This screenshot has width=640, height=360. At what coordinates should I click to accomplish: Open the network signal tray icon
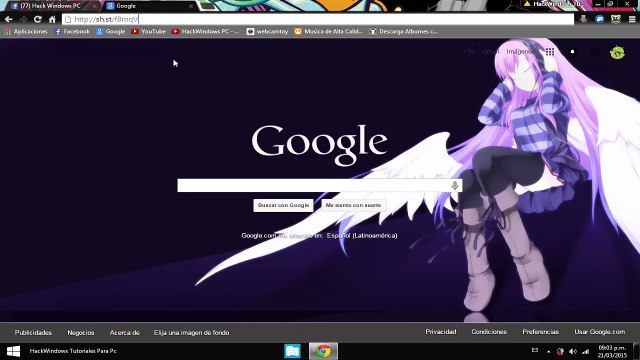586,351
